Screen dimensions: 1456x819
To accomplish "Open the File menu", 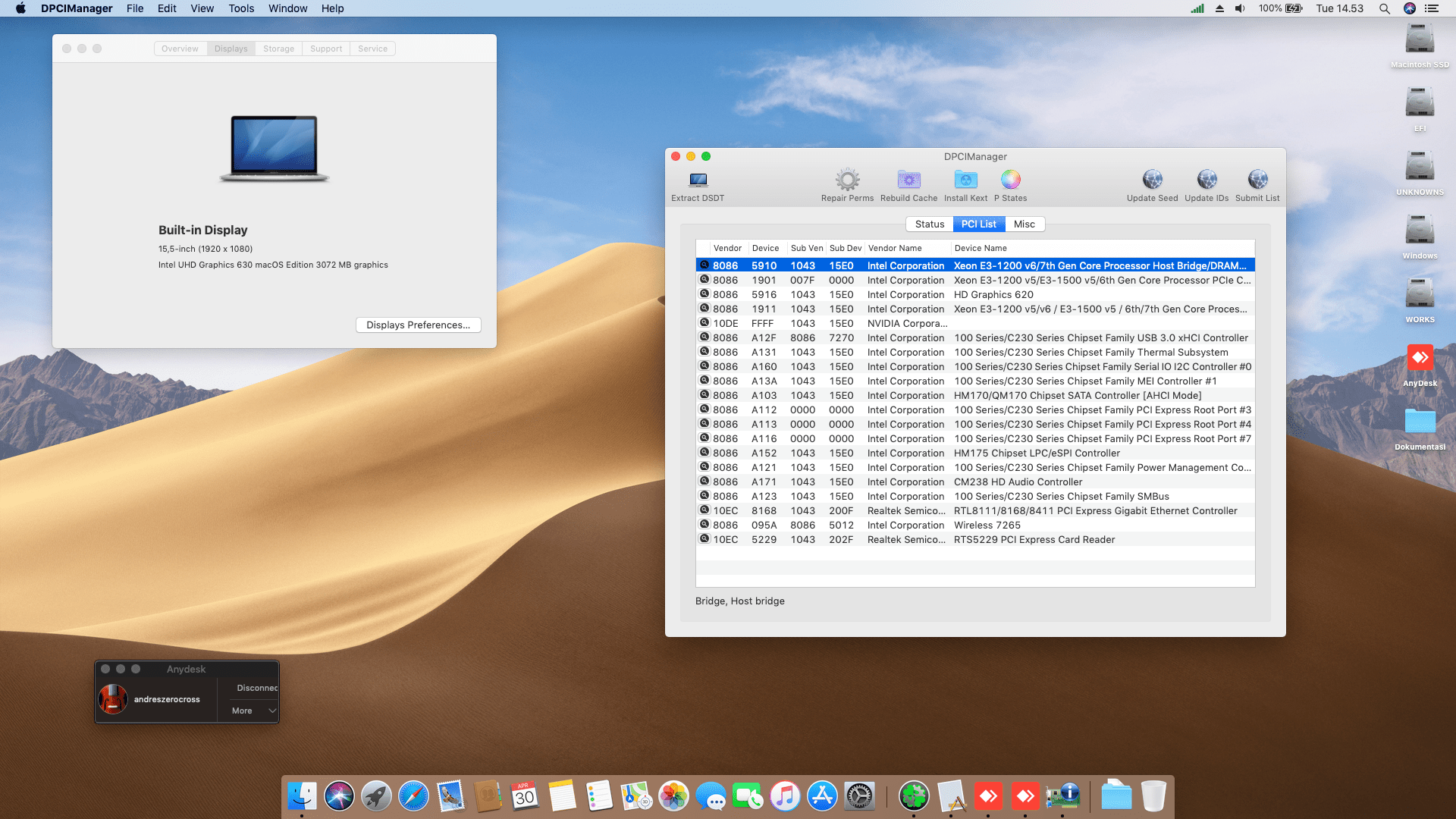I will pos(135,8).
